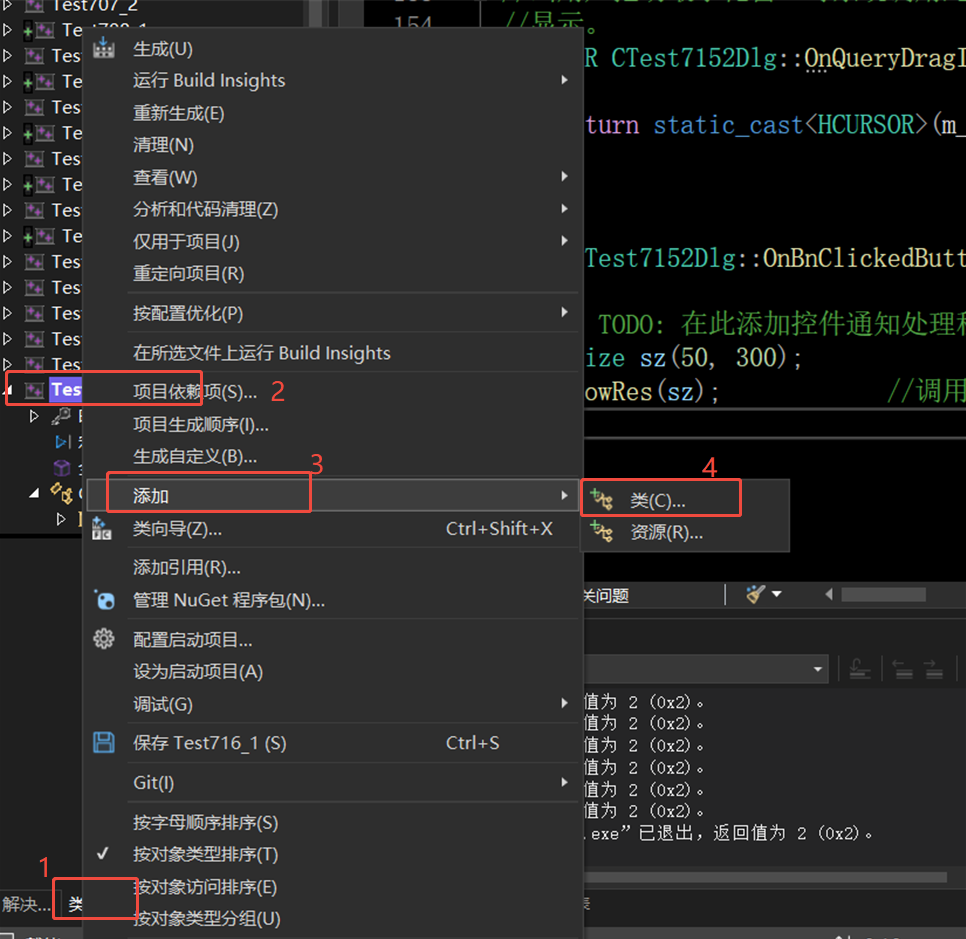Screen dimensions: 966x939
Task: Click the Build (生成) menu item
Action: [163, 49]
